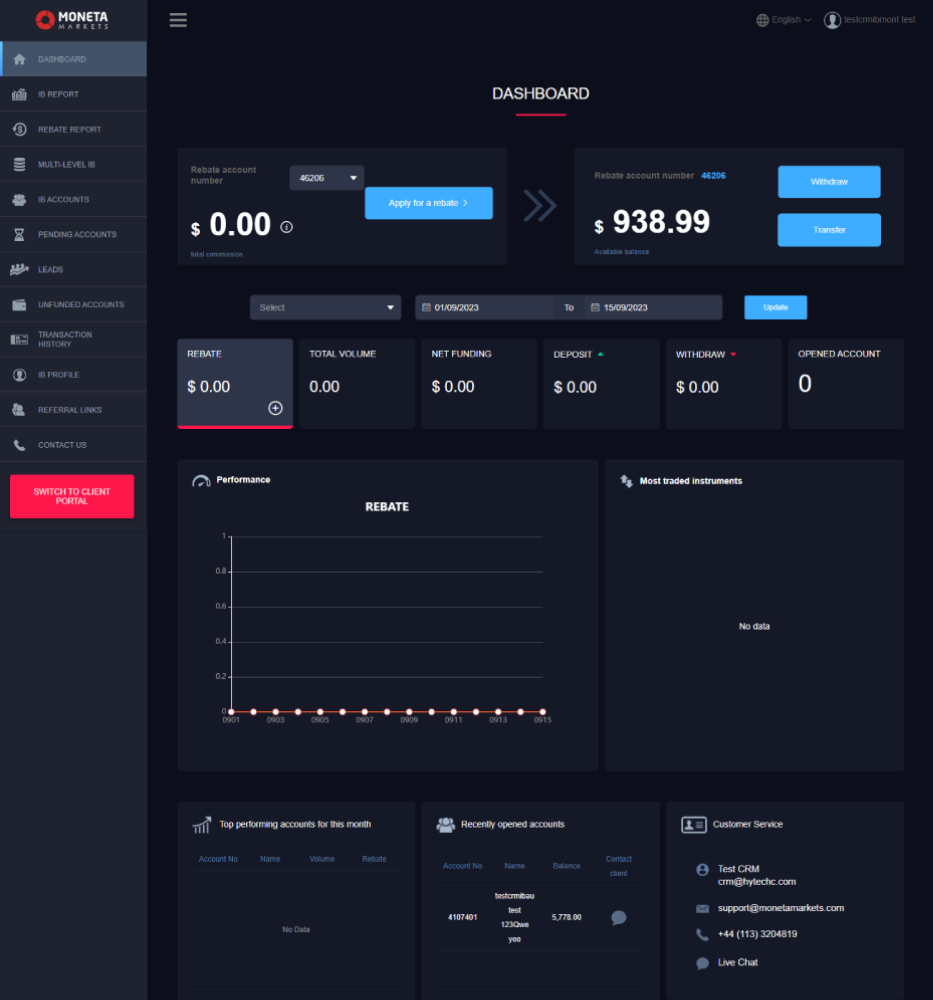933x1000 pixels.
Task: Select the Deposit stat card
Action: tap(601, 384)
